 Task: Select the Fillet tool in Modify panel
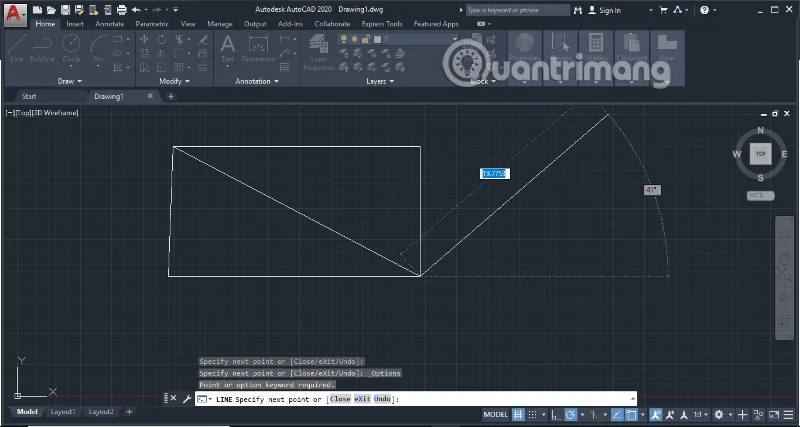(179, 54)
